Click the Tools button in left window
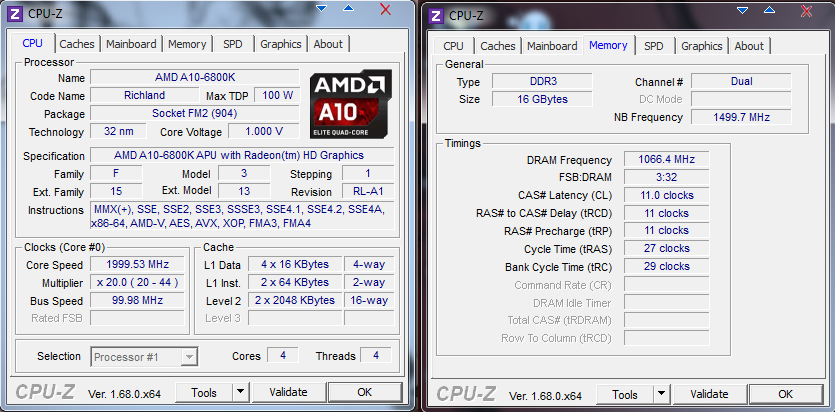The image size is (835, 412). pos(204,393)
